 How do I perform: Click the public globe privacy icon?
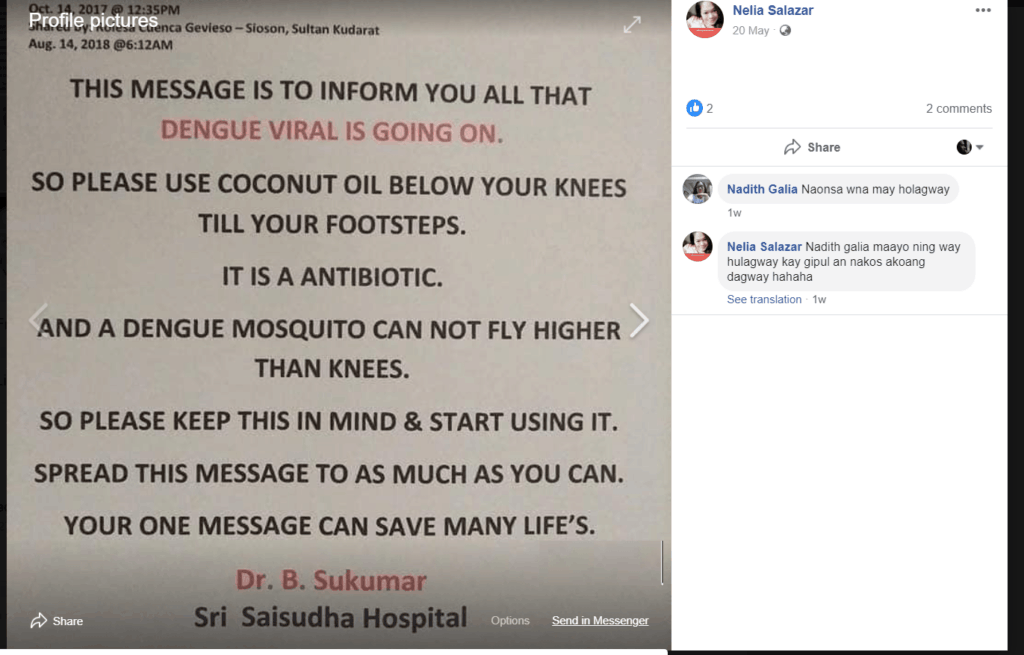785,31
